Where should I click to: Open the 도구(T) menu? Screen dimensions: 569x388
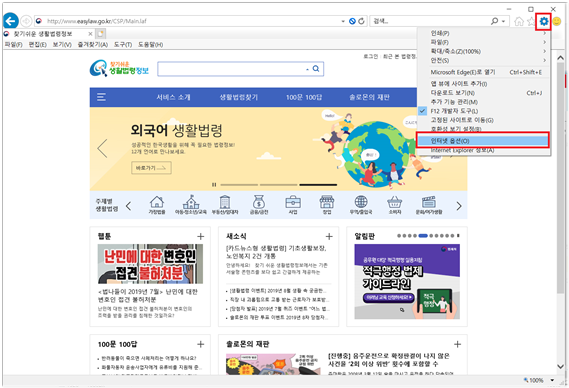click(x=123, y=45)
